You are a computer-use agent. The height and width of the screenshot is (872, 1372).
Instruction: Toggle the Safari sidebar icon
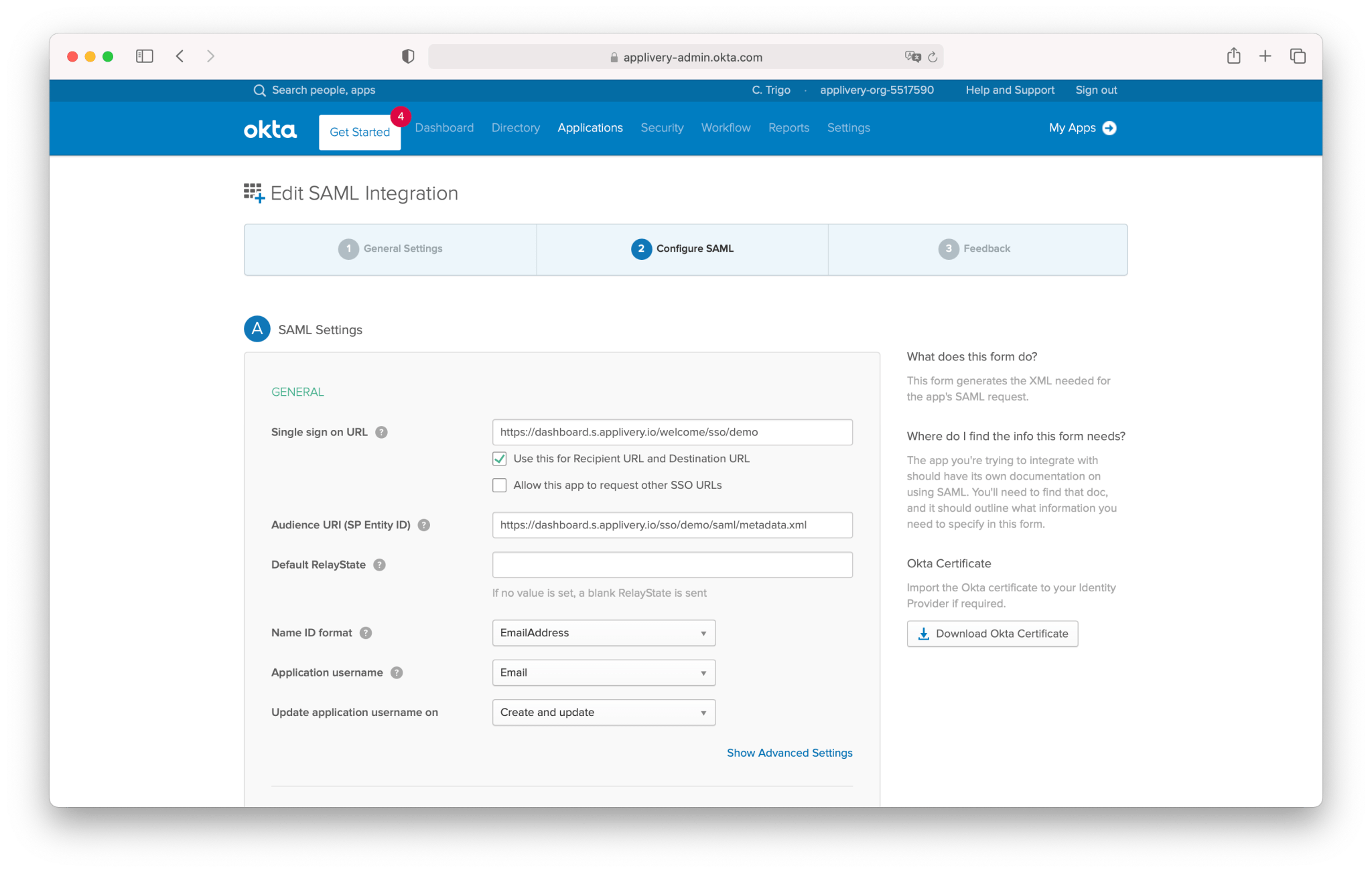(x=144, y=56)
